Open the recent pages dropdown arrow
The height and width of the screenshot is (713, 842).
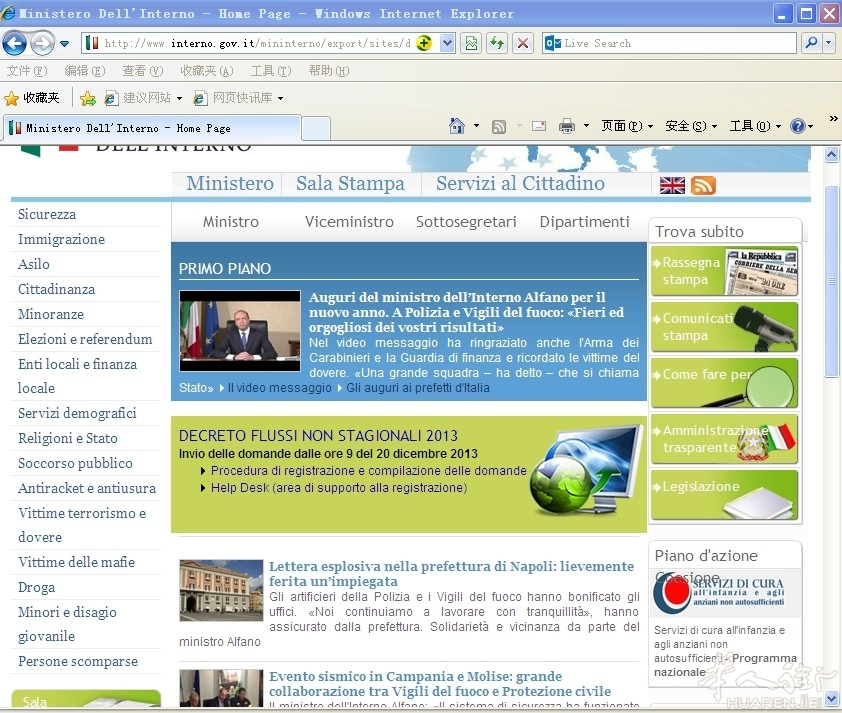[64, 43]
